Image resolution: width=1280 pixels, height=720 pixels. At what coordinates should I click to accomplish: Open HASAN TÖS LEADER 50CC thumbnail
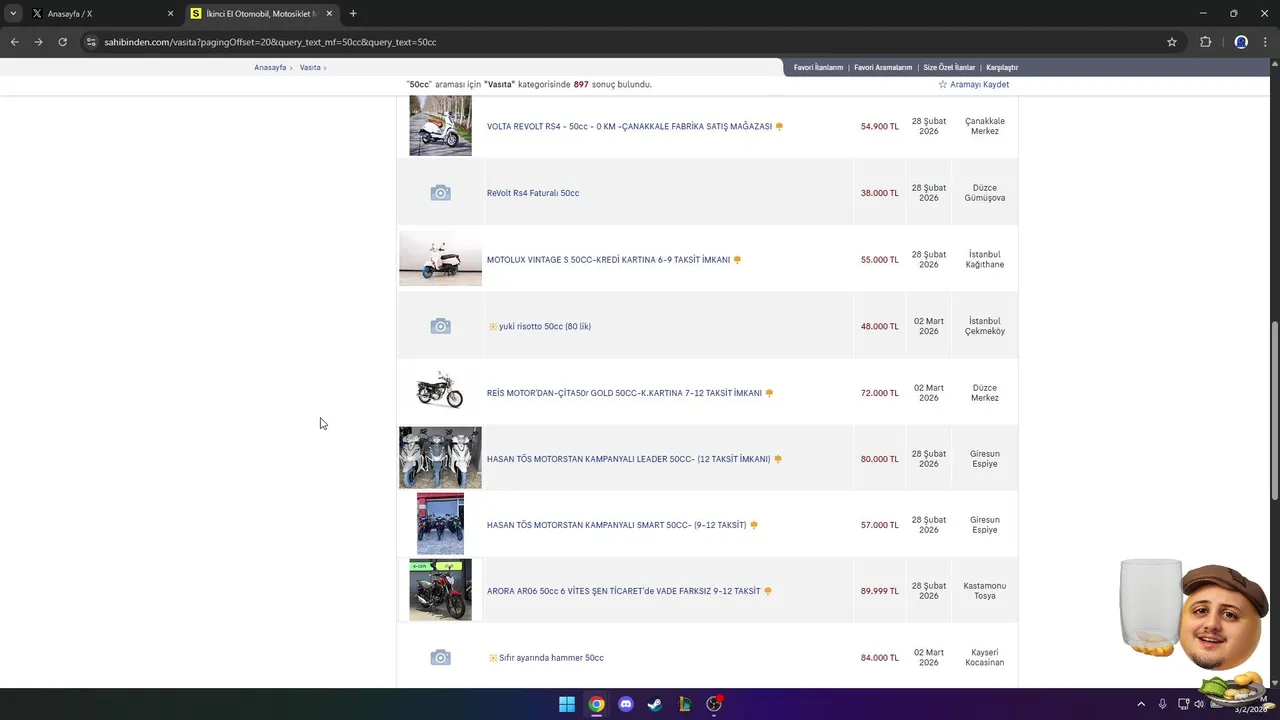click(440, 458)
